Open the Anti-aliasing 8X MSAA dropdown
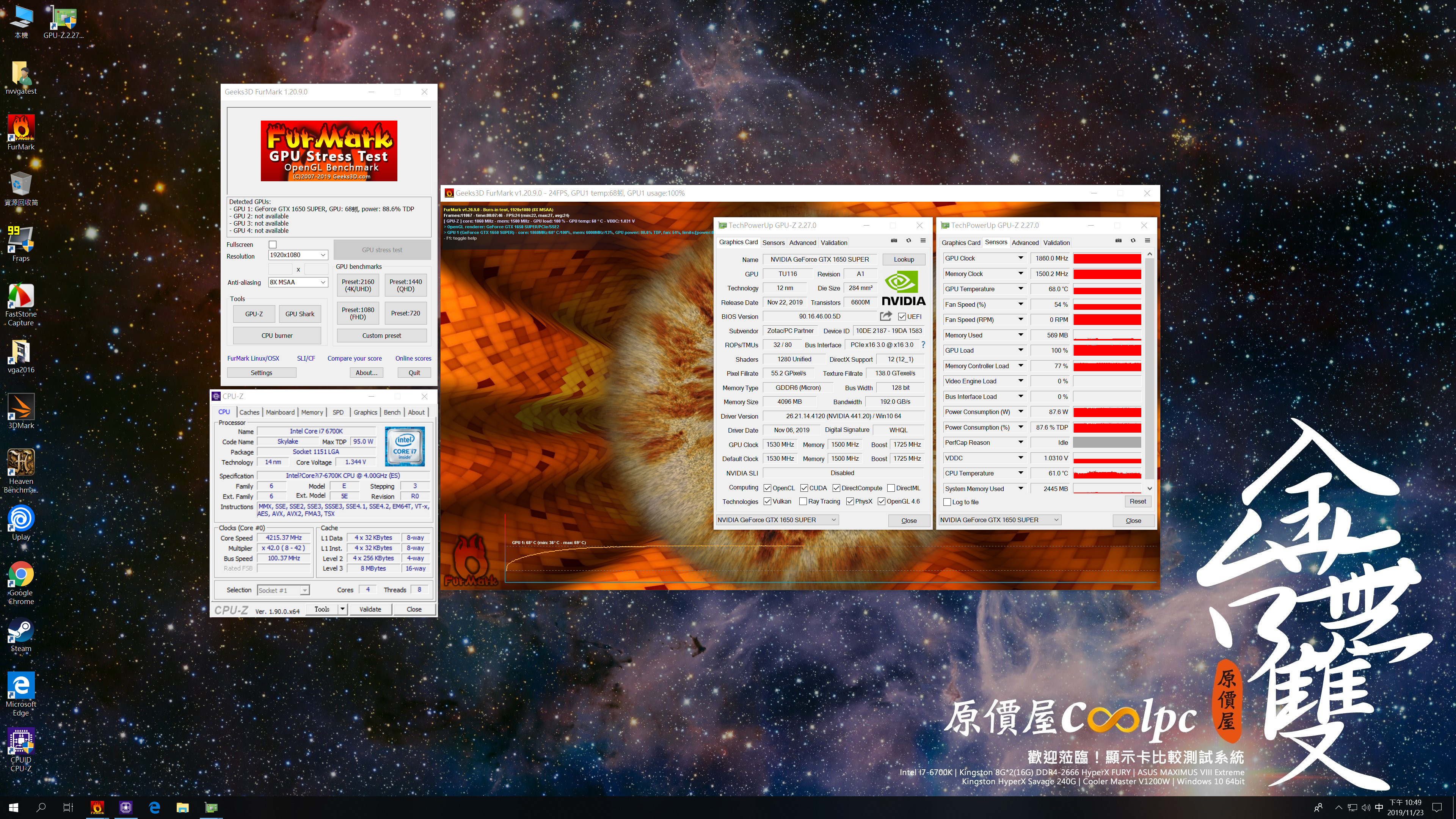The image size is (1456, 819). click(x=298, y=282)
